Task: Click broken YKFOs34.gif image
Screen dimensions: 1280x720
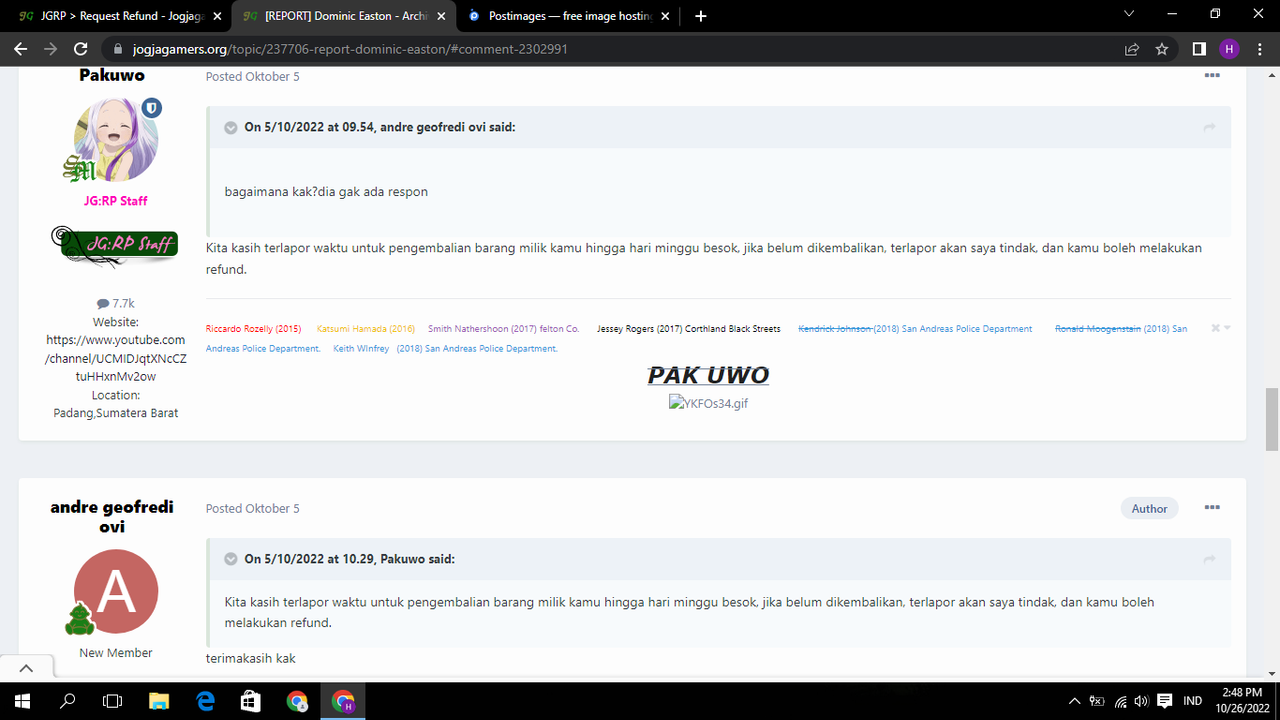Action: click(708, 403)
